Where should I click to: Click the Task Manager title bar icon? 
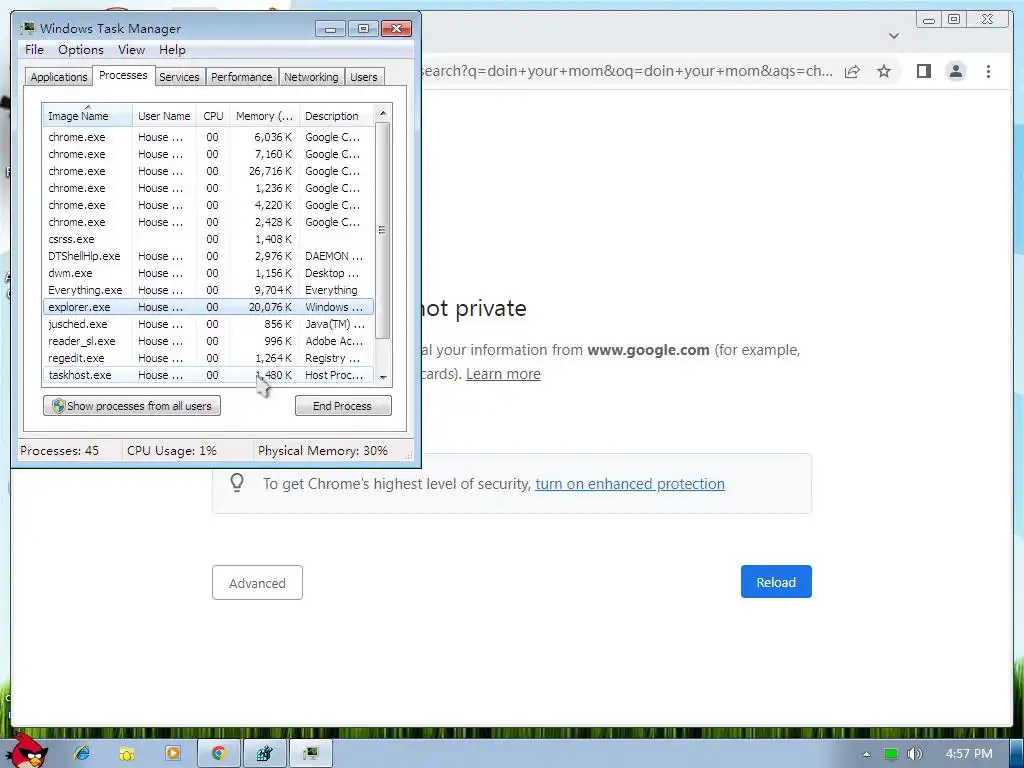pos(27,28)
